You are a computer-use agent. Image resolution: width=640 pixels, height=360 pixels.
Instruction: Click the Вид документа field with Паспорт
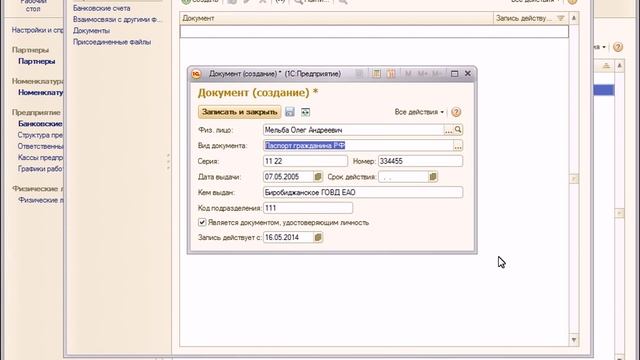coord(358,145)
